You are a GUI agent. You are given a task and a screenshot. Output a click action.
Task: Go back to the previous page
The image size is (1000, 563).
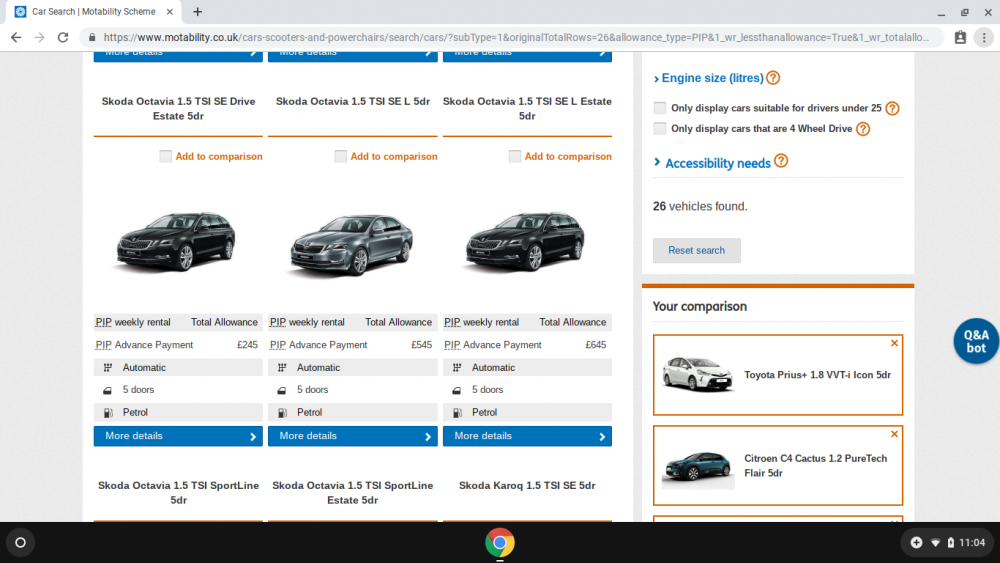click(x=16, y=38)
